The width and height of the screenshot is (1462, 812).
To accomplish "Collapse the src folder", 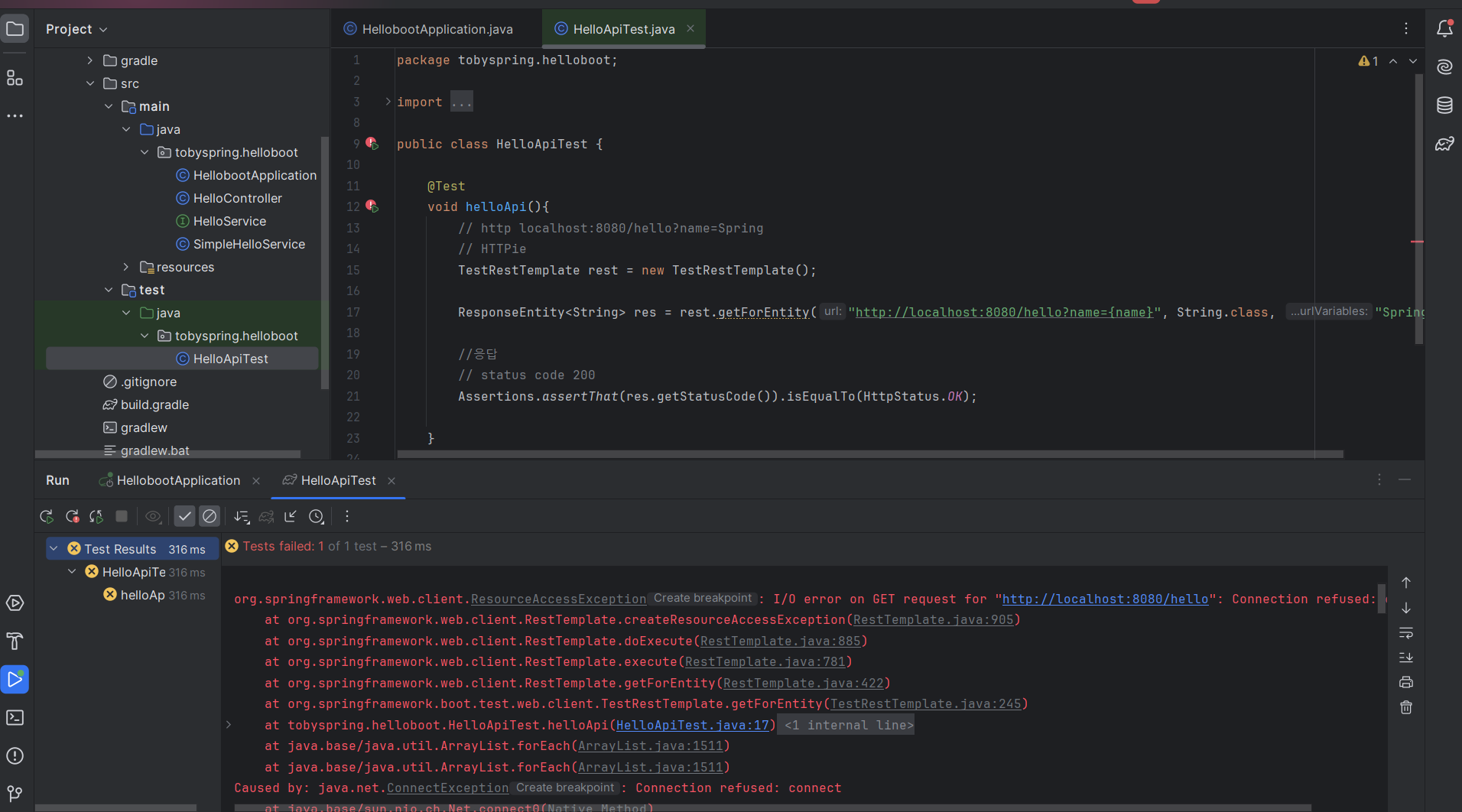I will 90,83.
